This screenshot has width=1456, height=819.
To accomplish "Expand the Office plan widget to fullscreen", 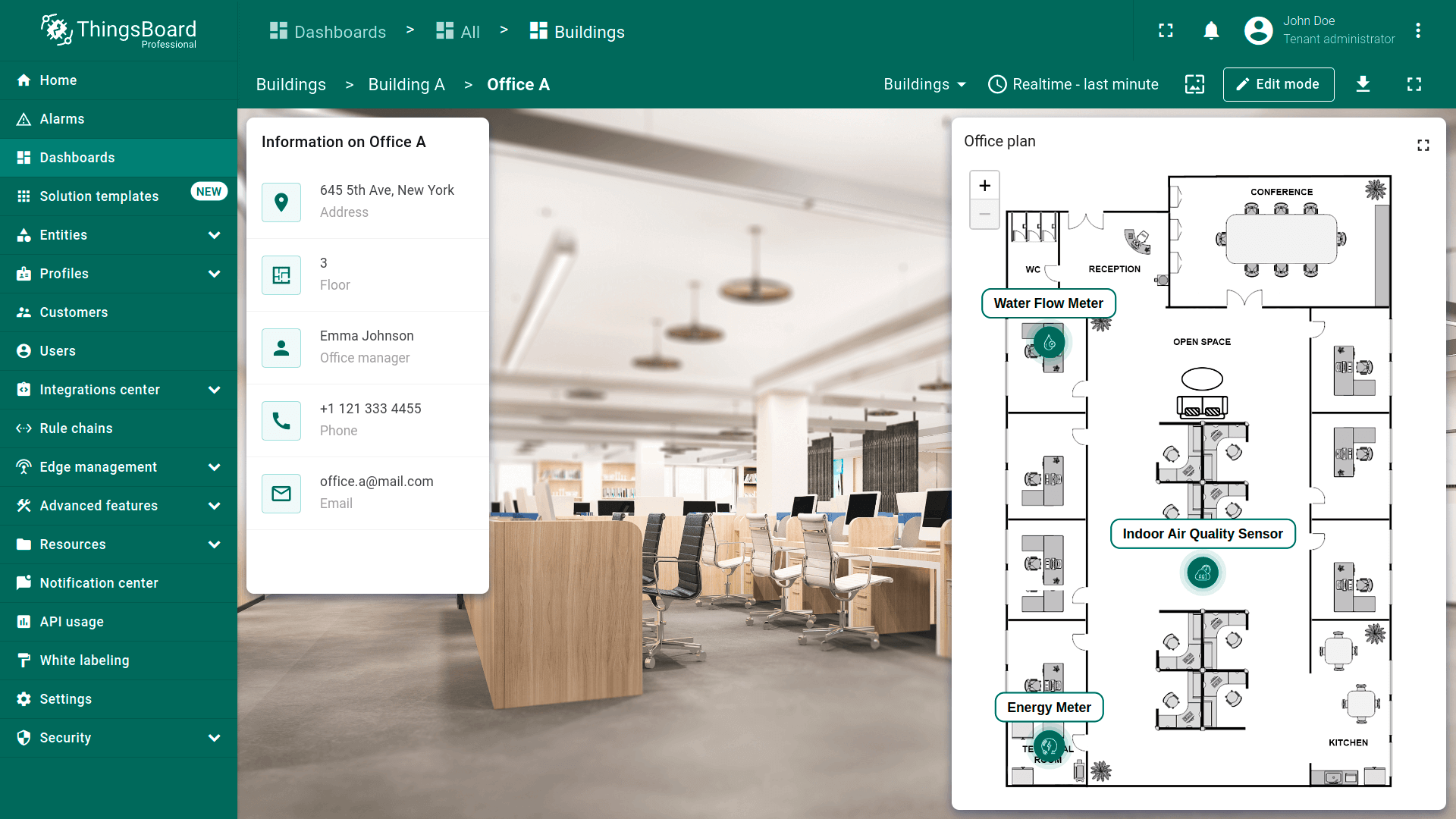I will pyautogui.click(x=1423, y=145).
